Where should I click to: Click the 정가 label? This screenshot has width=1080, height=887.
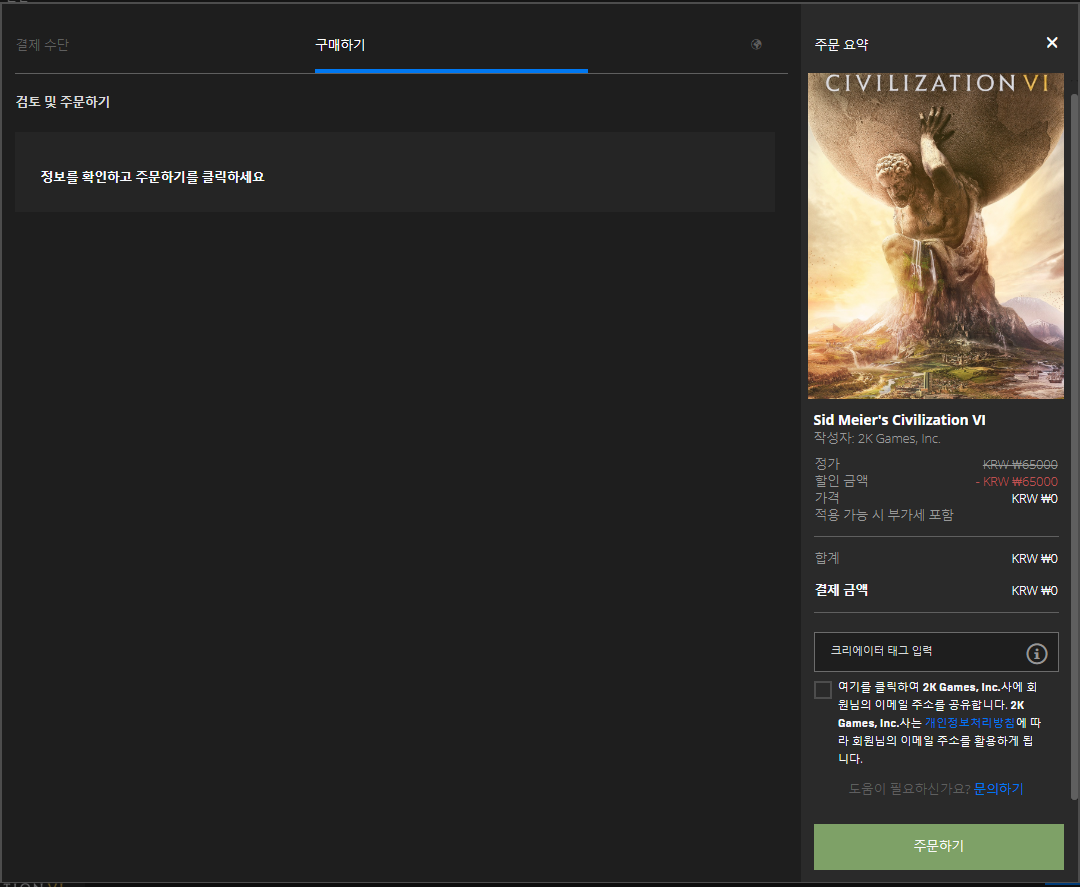click(827, 463)
